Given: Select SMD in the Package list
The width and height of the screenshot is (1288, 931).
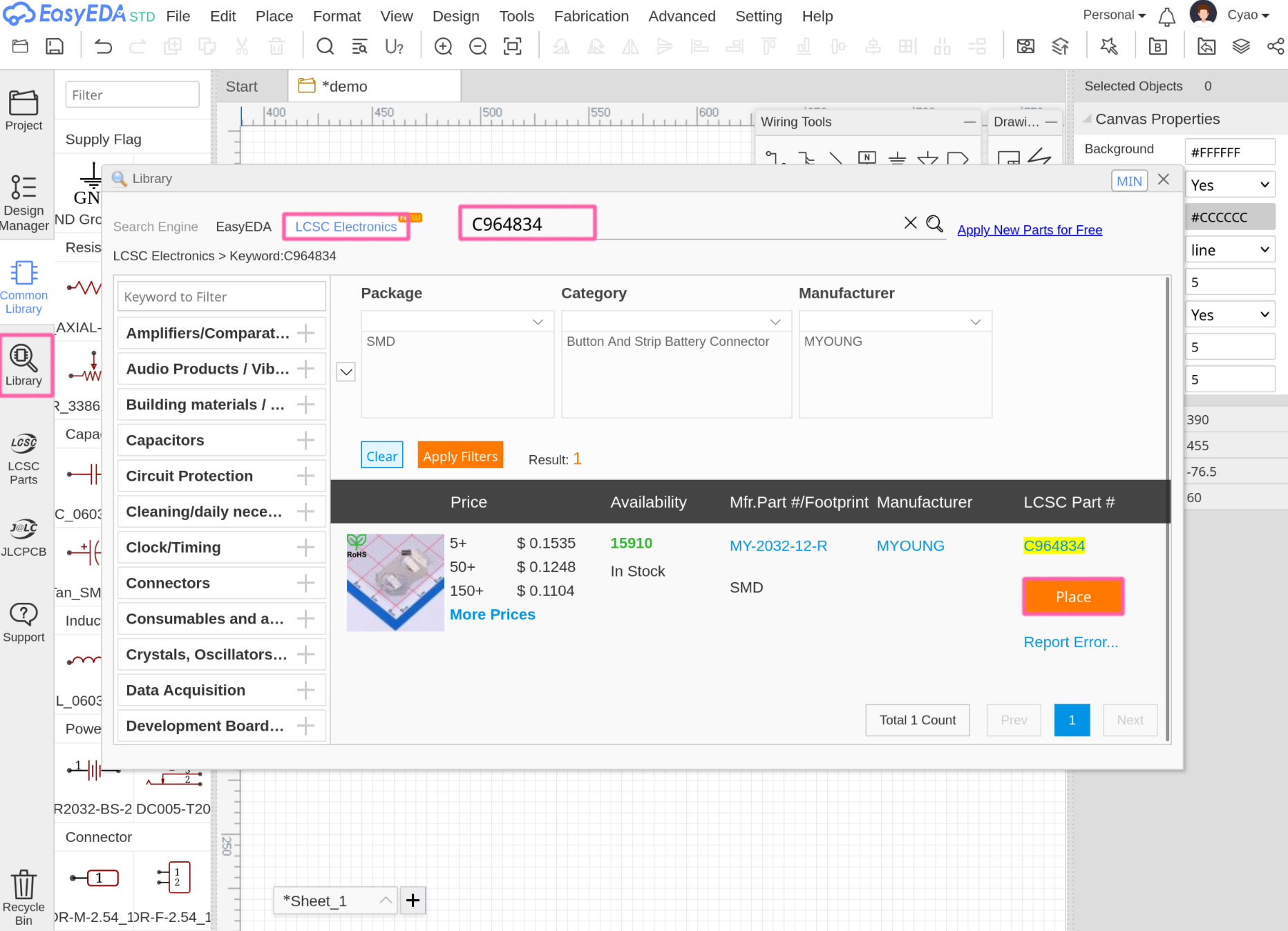Looking at the screenshot, I should (x=381, y=341).
